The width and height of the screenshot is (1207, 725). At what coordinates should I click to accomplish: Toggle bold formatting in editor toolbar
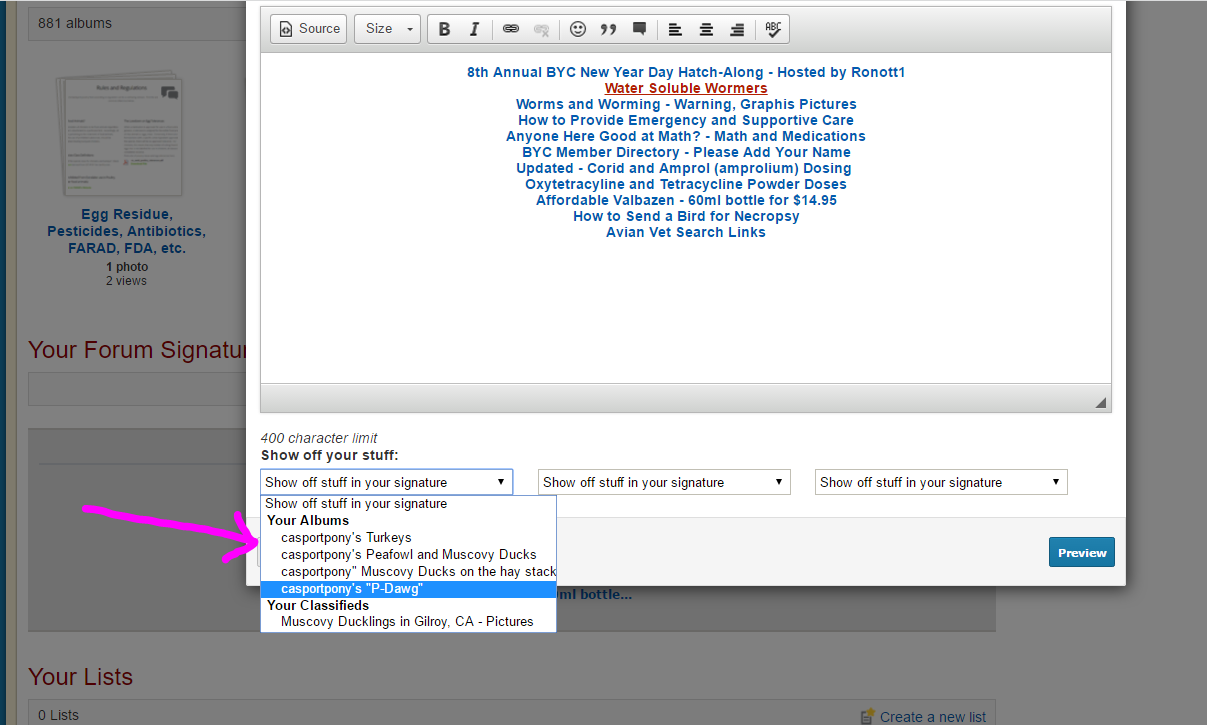[x=445, y=29]
